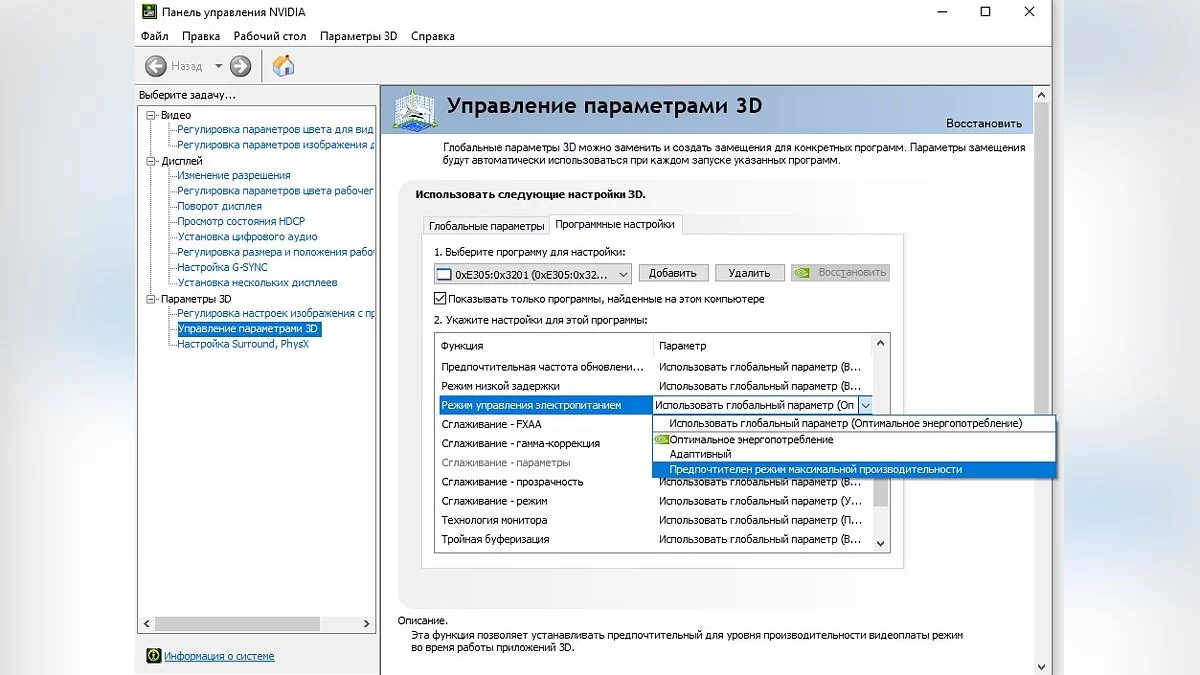Screen dimensions: 1200x675
Task: Select Регулировка настроек изображения с просмотром item
Action: click(275, 313)
